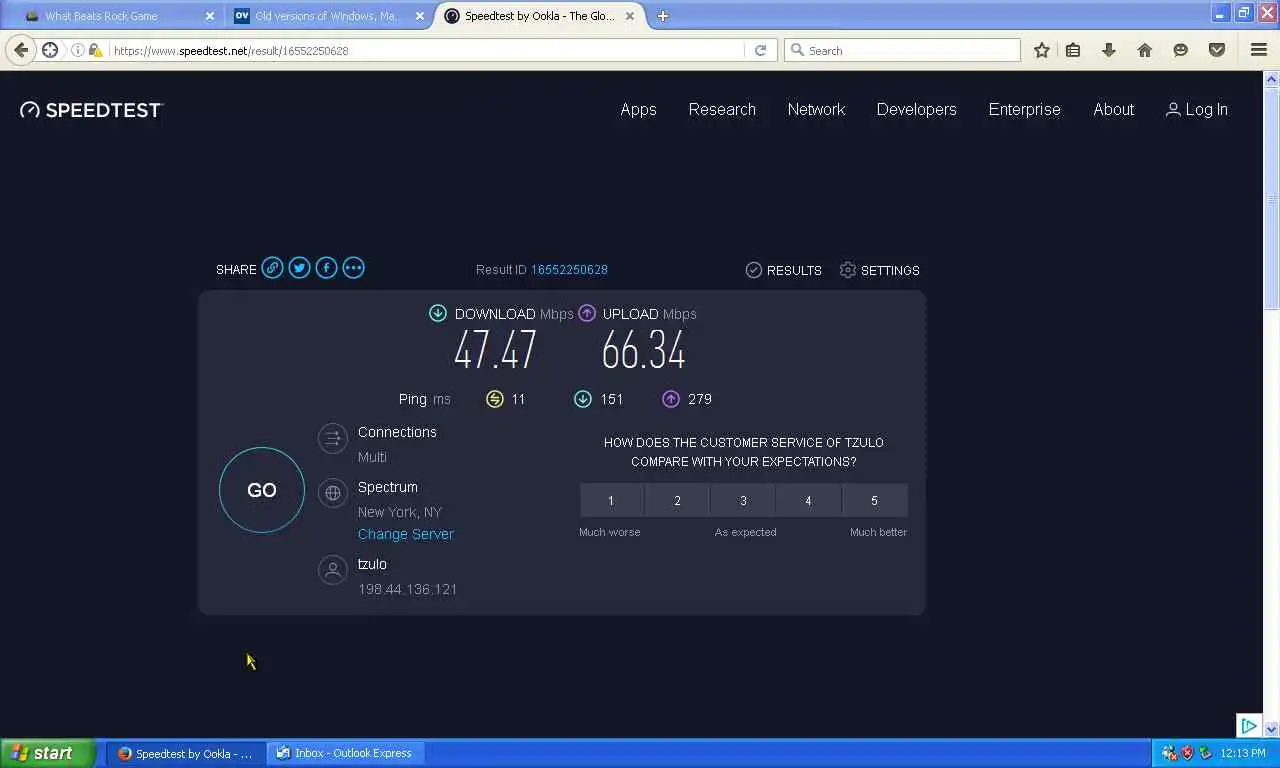
Task: Click the AdChoices icon at bottom right
Action: click(x=1248, y=726)
